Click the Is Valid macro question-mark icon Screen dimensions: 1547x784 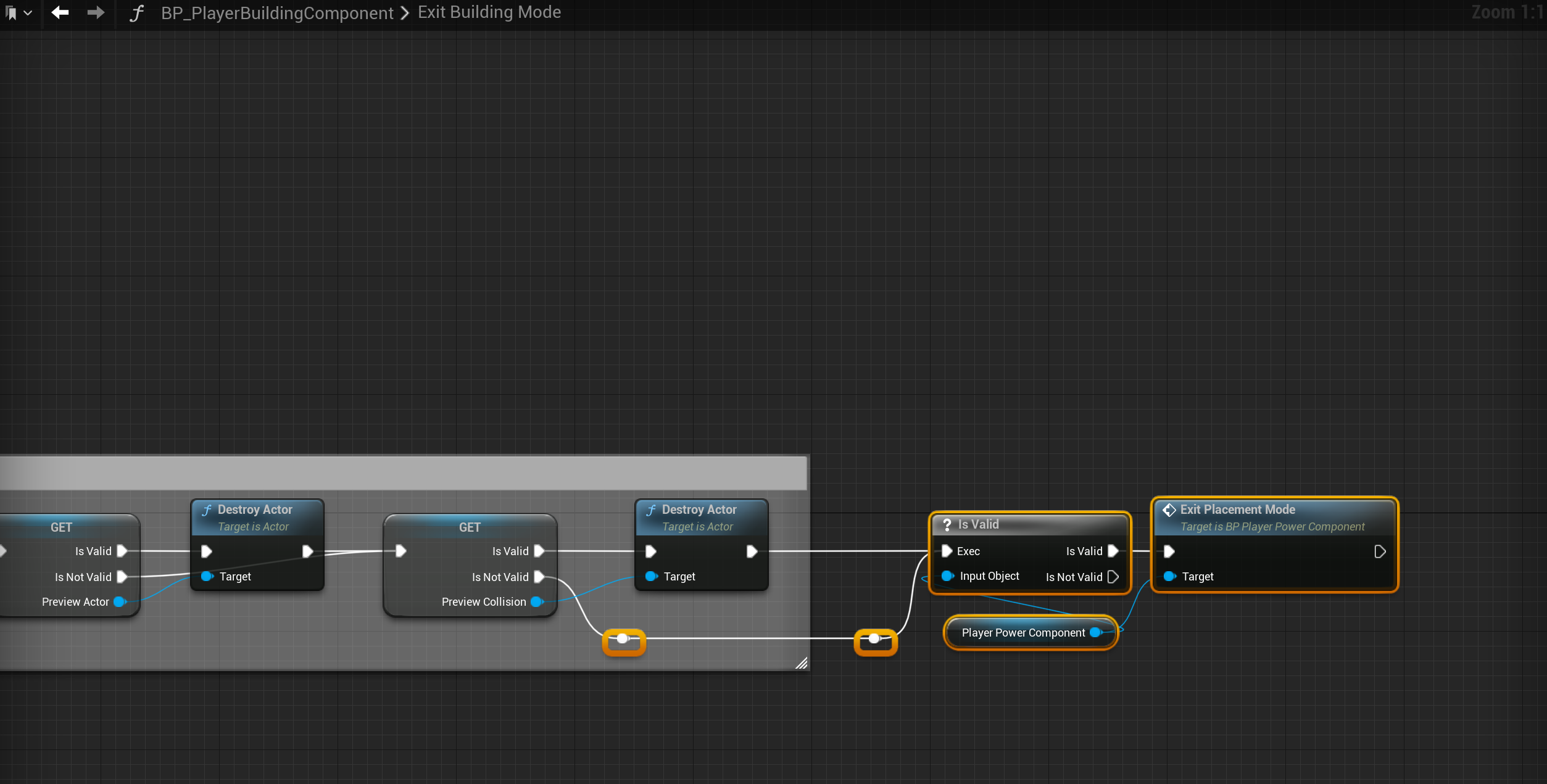(947, 524)
